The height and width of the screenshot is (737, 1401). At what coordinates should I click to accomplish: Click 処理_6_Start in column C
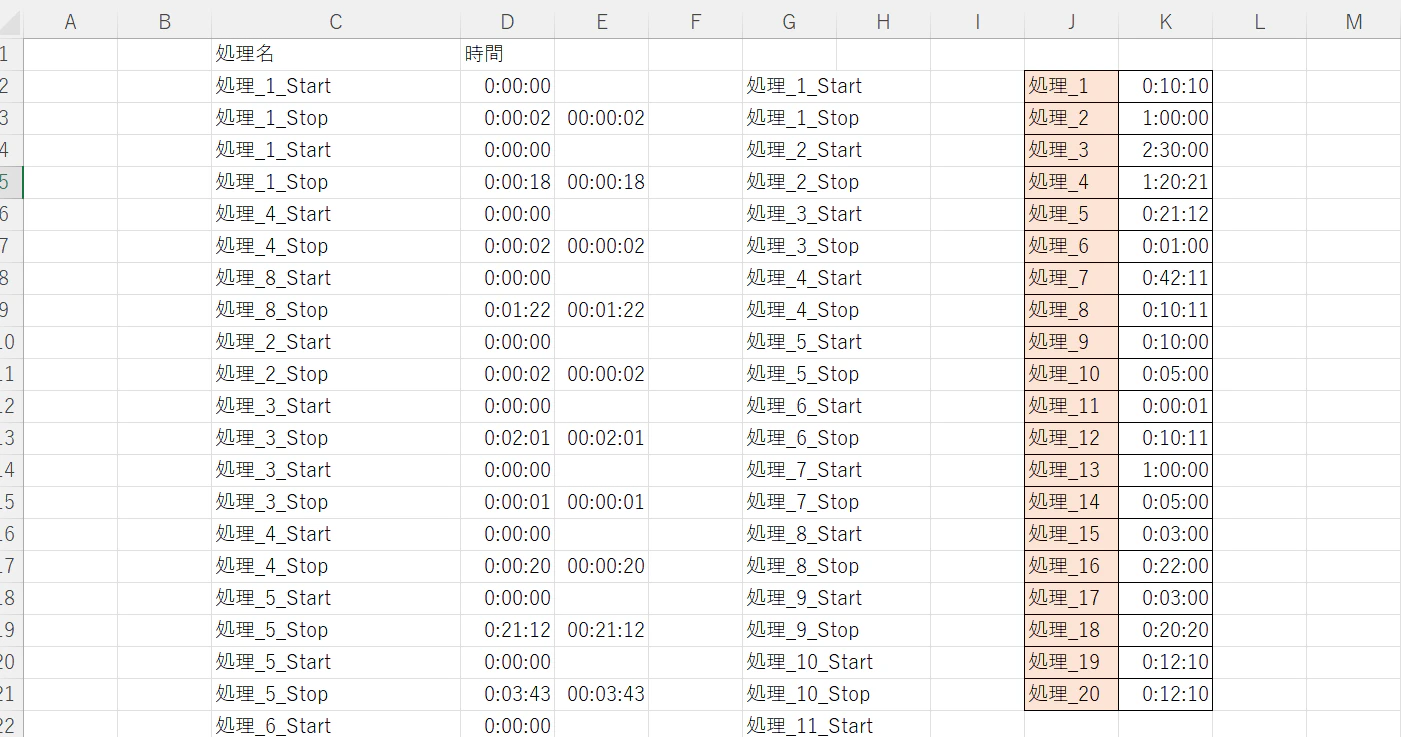(x=336, y=725)
